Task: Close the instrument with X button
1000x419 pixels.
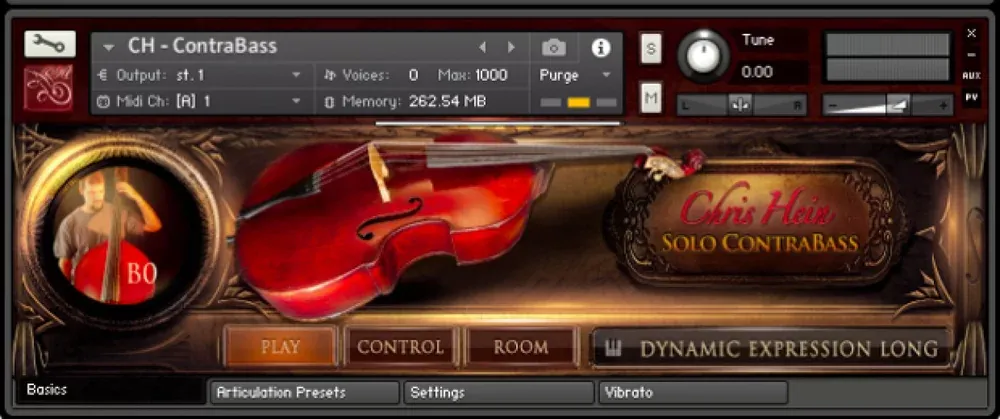Action: coord(971,33)
